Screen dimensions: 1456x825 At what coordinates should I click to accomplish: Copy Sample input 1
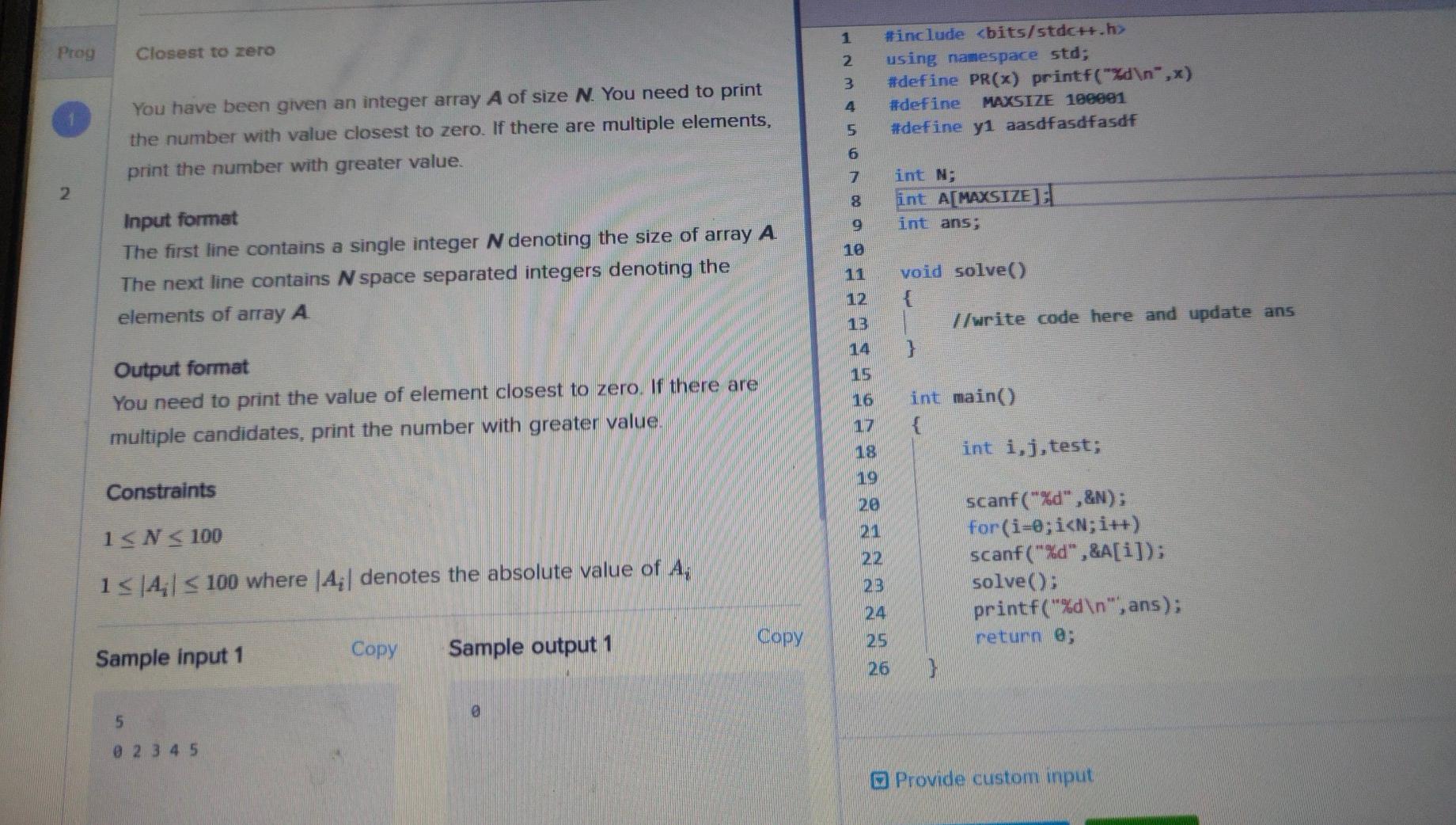click(x=375, y=649)
